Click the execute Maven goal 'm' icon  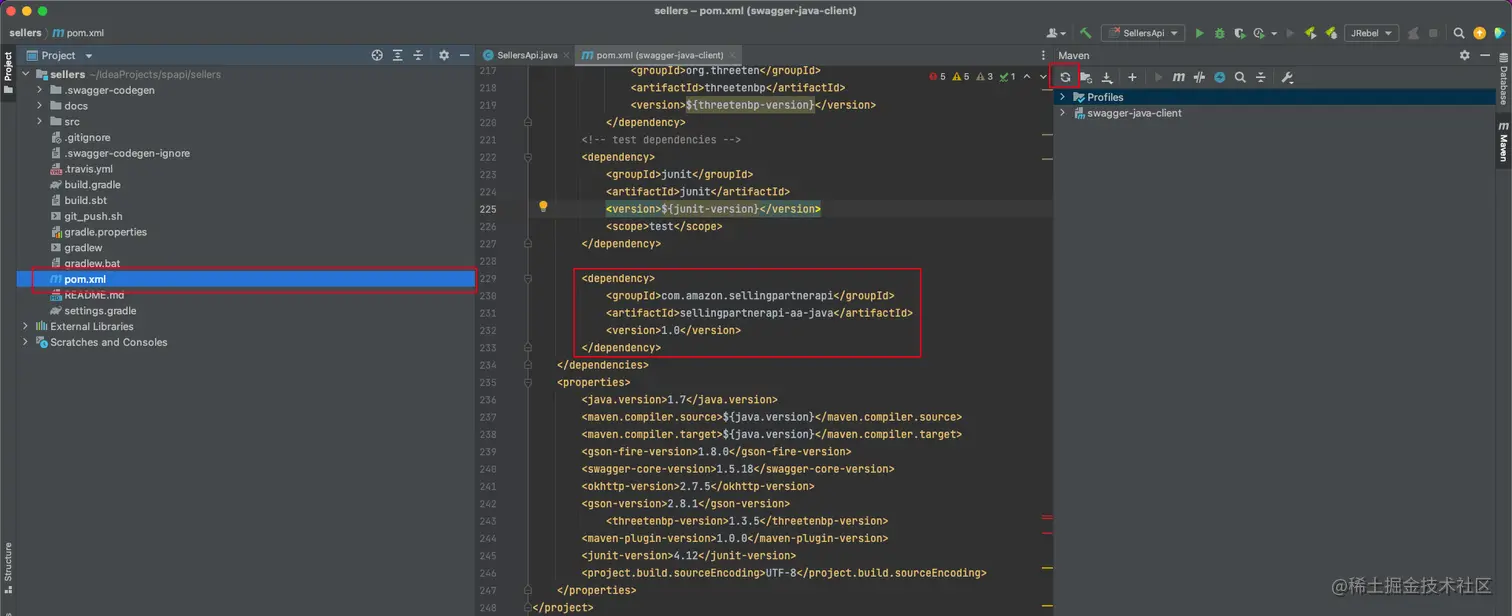click(x=1179, y=77)
